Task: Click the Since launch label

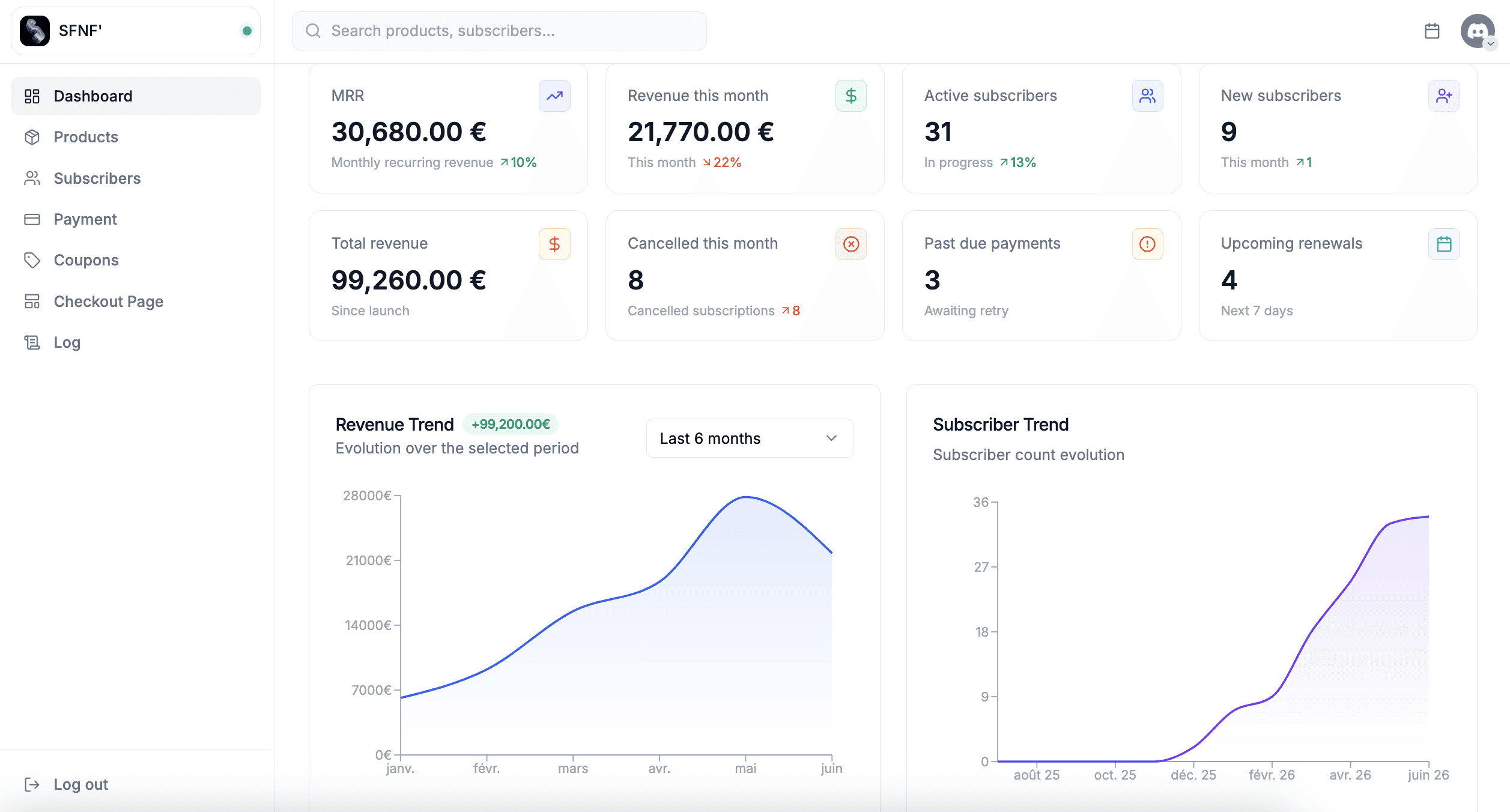Action: click(371, 311)
